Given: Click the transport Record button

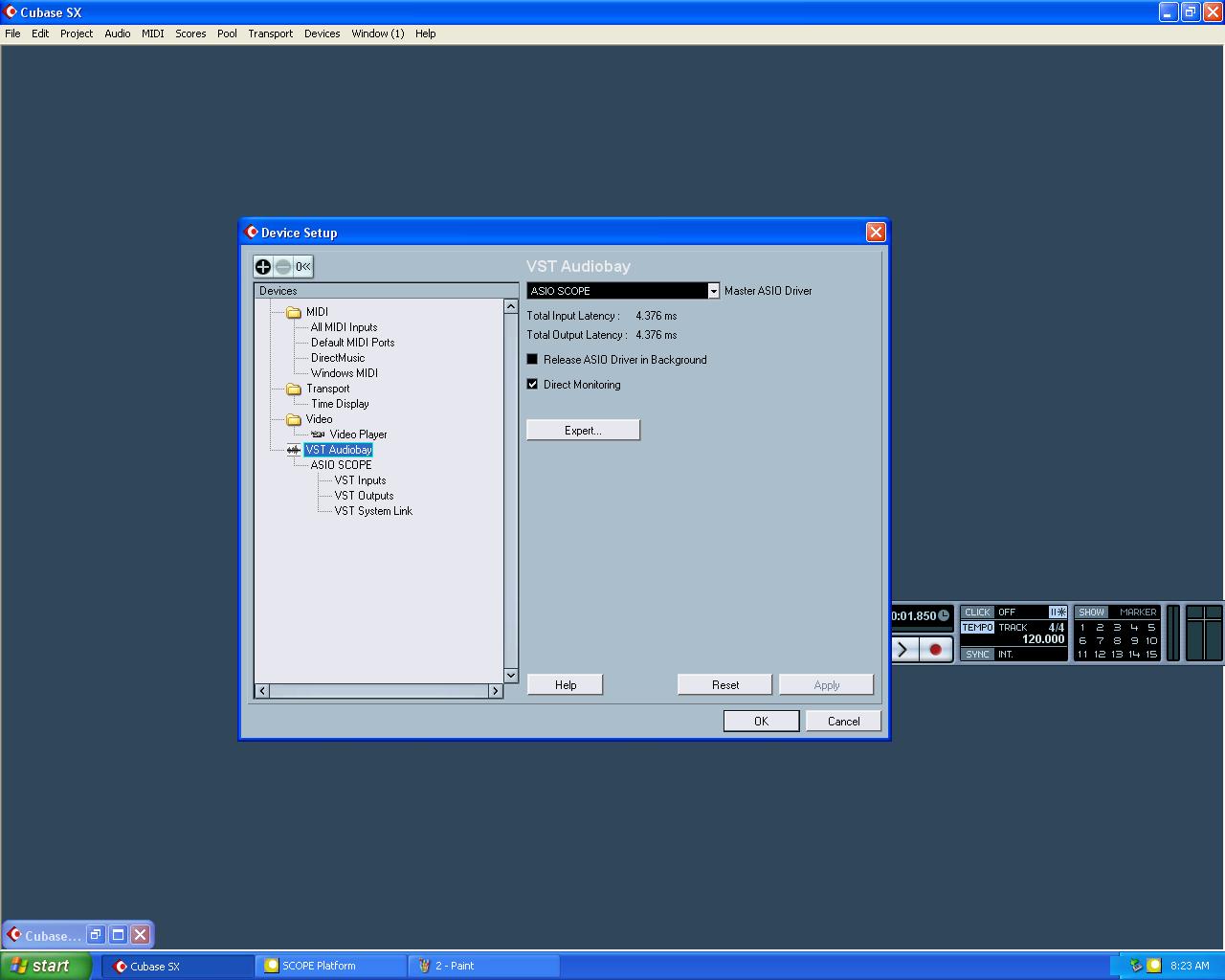Looking at the screenshot, I should tap(935, 650).
